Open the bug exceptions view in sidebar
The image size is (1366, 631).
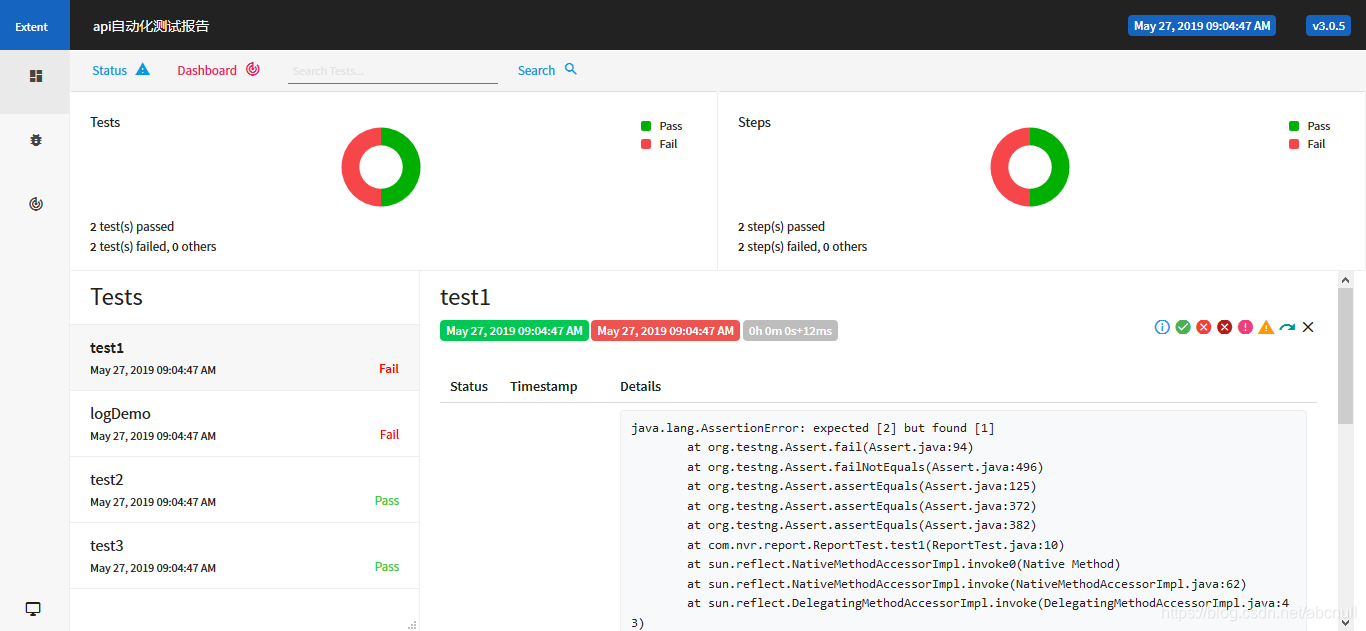pos(36,140)
